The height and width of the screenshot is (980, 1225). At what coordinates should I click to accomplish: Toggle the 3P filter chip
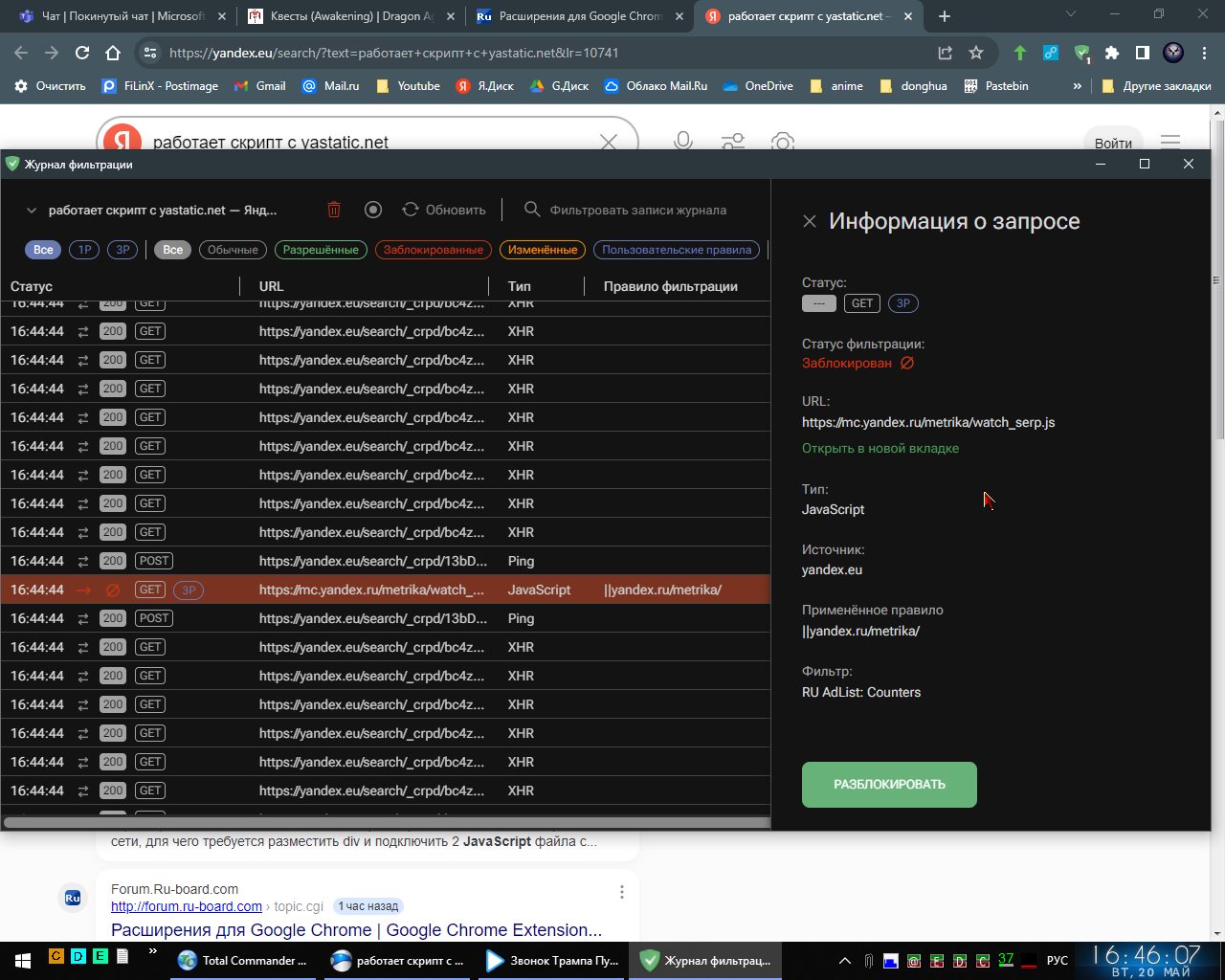[x=122, y=250]
